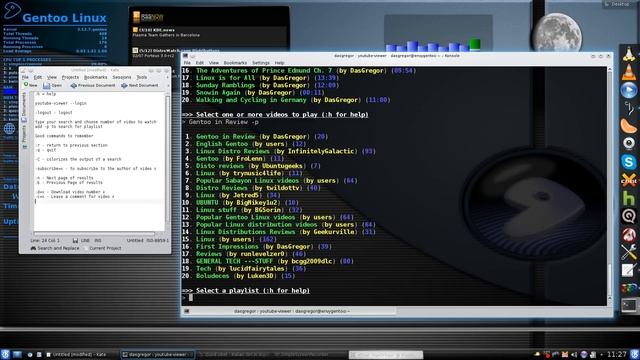Click the show desktop icon in taskbar
This screenshot has height=360, width=640.
[x=17, y=354]
